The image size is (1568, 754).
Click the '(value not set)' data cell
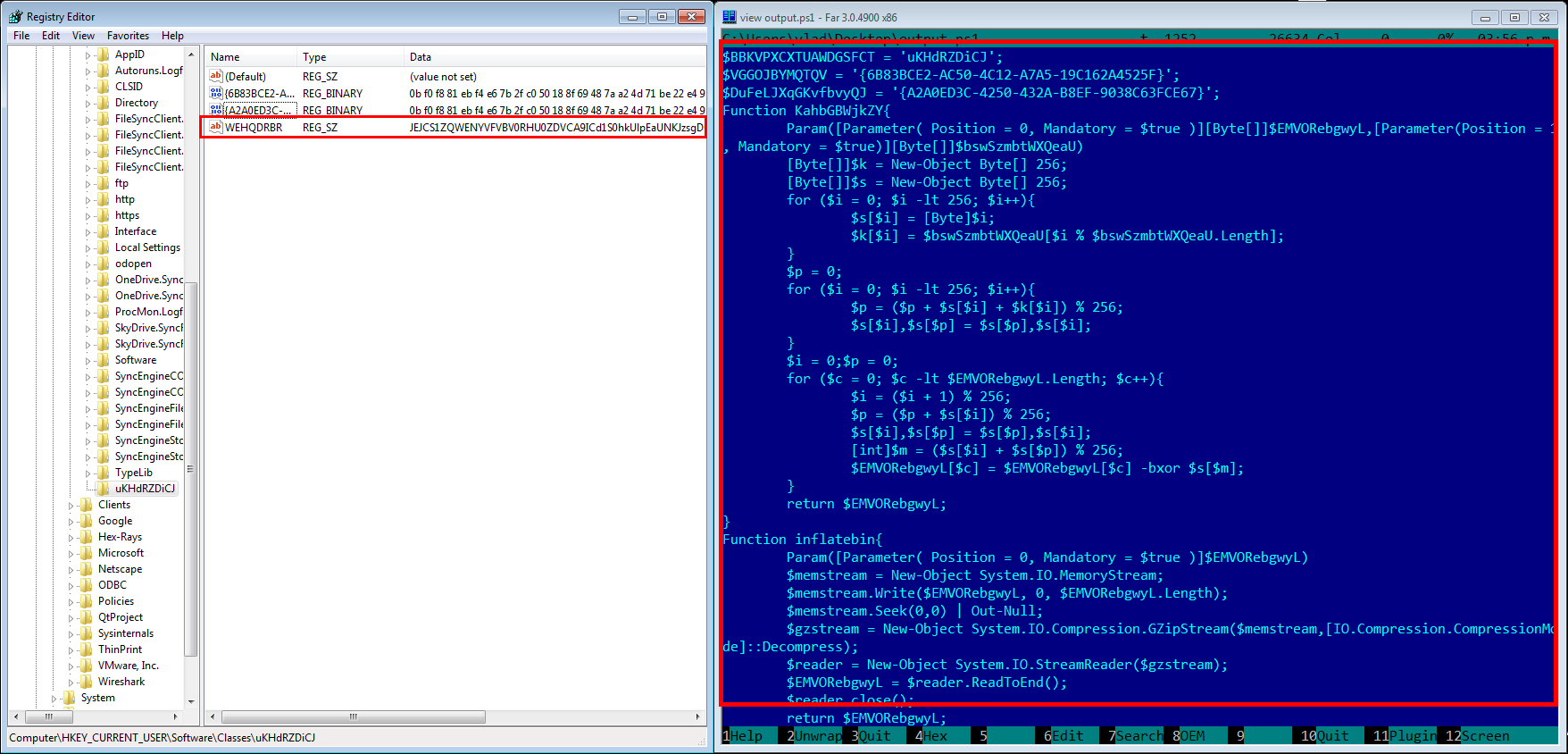[x=443, y=77]
